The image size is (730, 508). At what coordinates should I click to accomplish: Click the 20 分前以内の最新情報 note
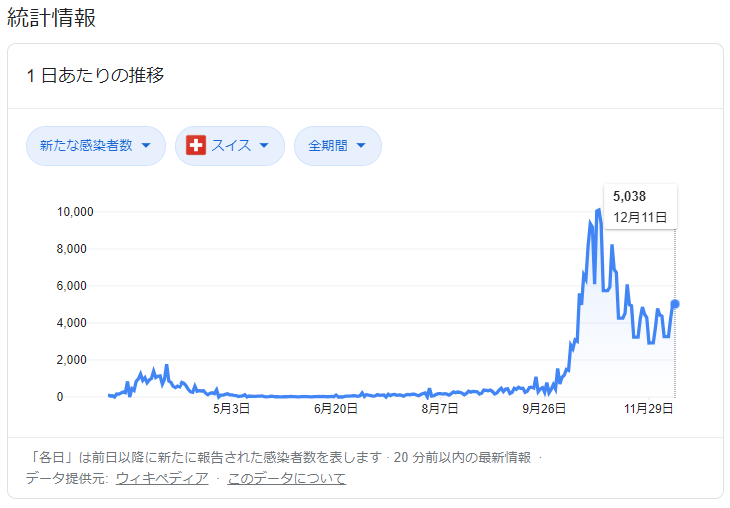tap(462, 458)
